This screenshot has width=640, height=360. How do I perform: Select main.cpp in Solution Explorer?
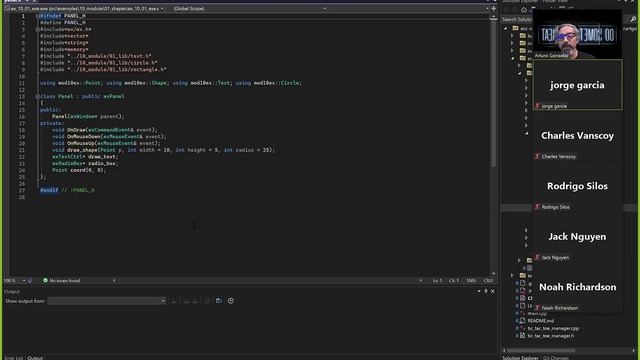537,313
